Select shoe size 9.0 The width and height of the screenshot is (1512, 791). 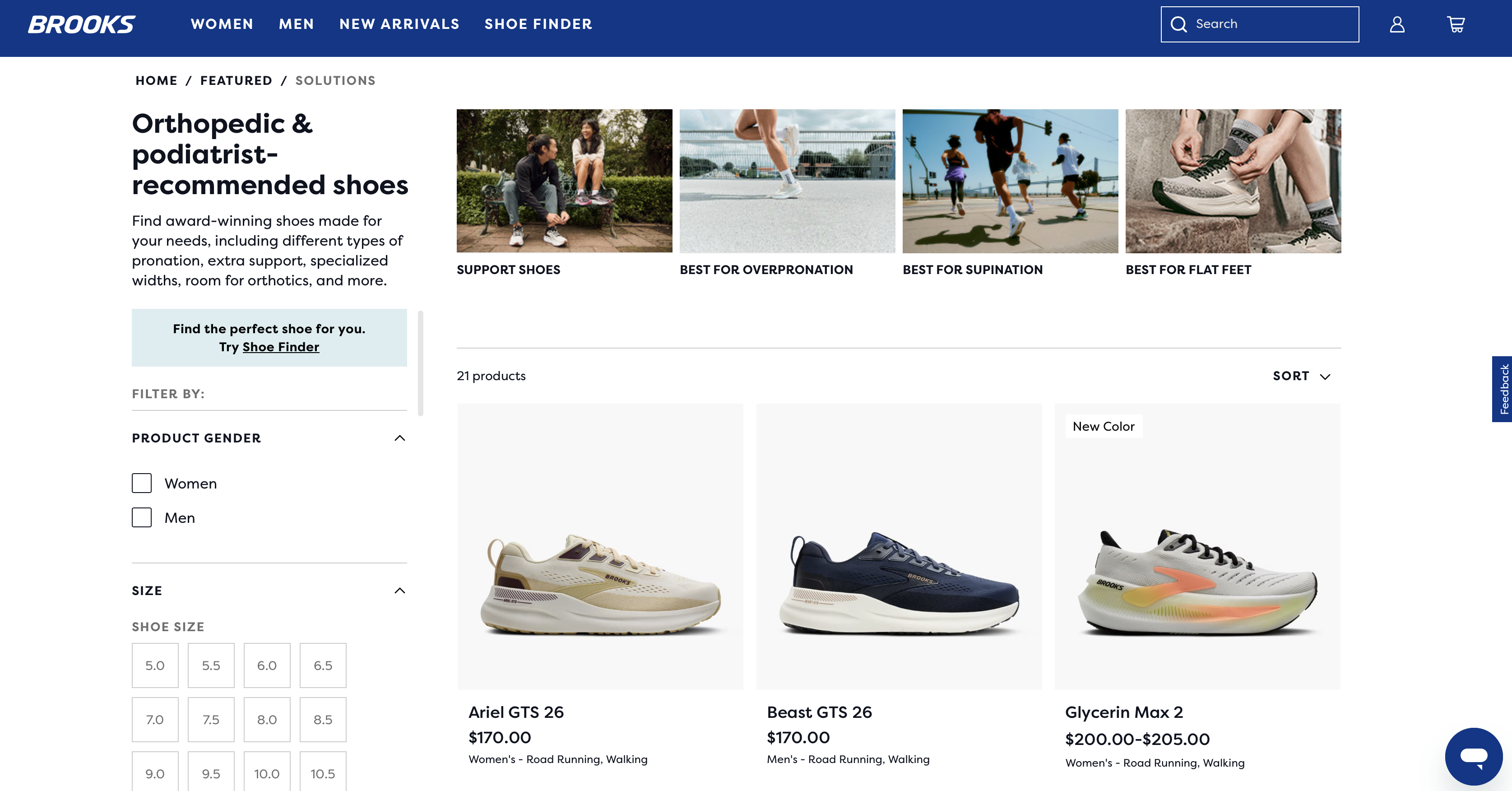tap(155, 772)
